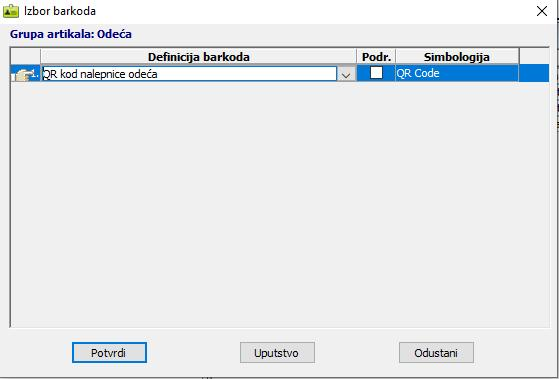Expand the Definicija barkoda dropdown arrow
559x379 pixels.
click(x=346, y=74)
